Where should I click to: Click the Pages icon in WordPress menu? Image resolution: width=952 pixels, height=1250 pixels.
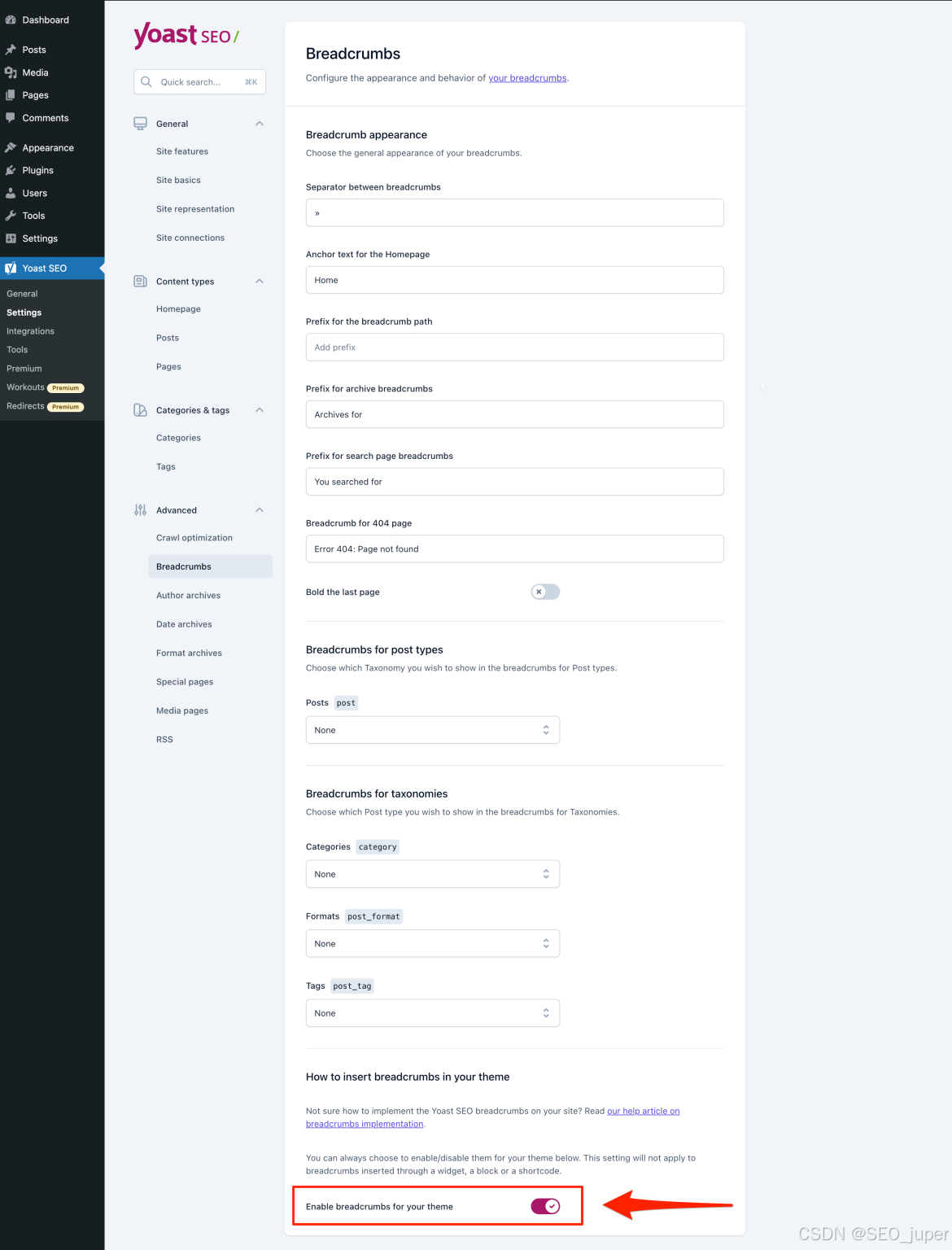pos(11,95)
